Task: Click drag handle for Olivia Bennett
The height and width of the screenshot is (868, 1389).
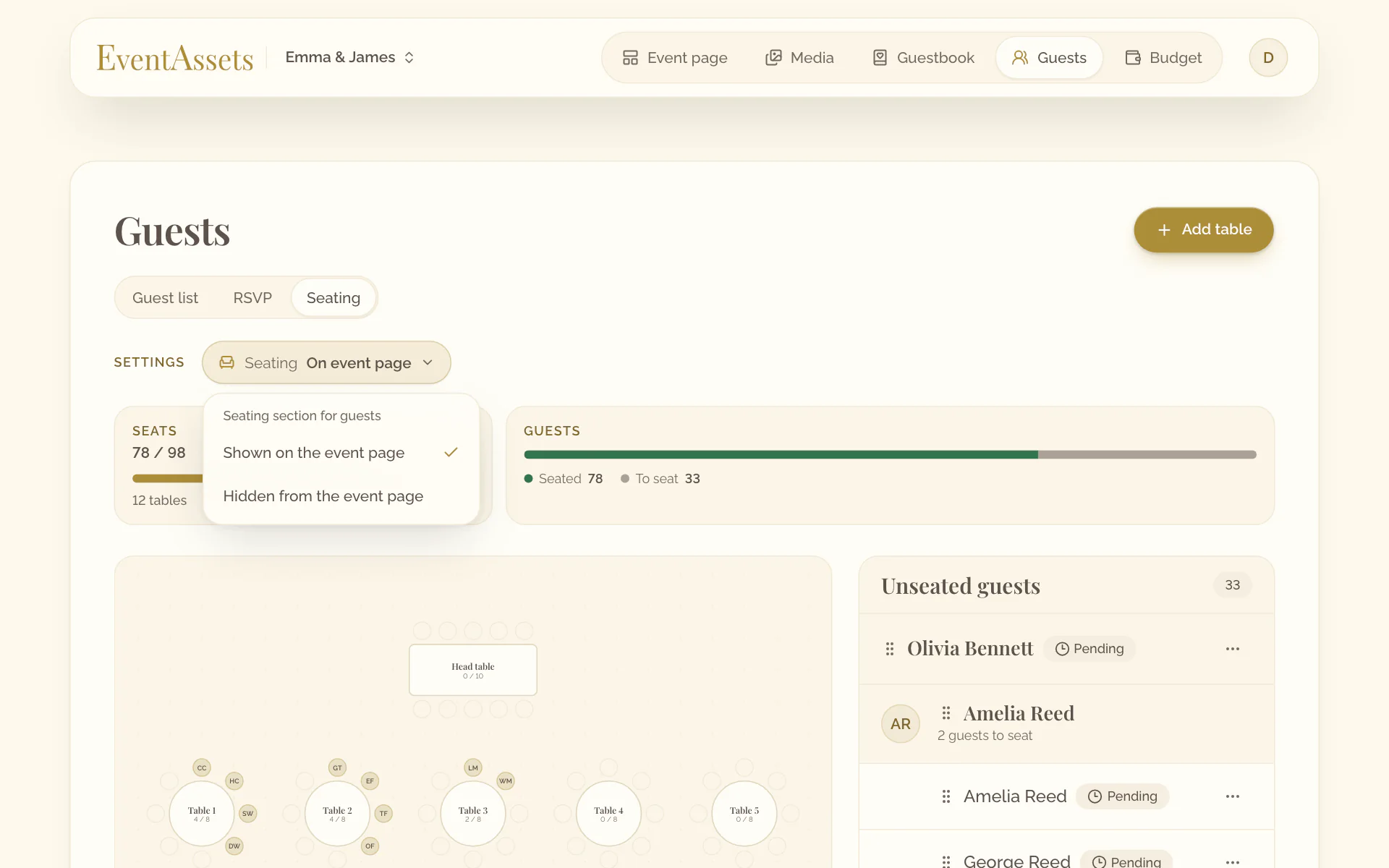Action: coord(890,649)
